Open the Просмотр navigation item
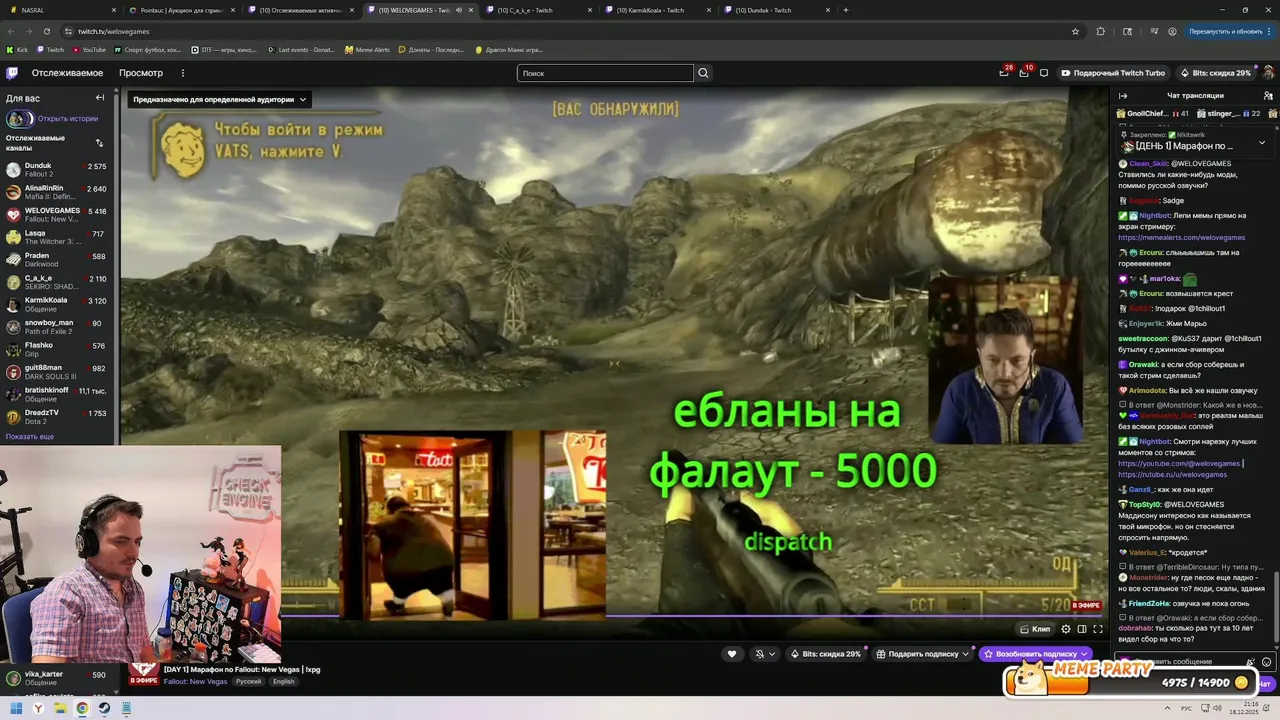 coord(141,73)
